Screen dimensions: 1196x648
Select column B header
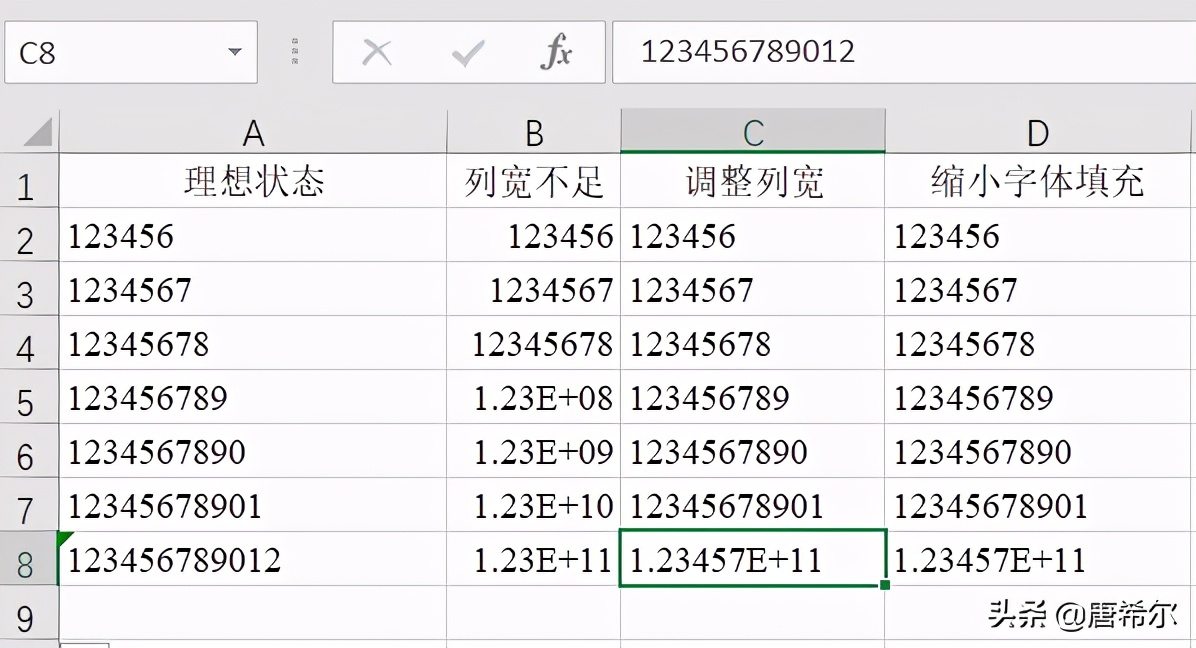tap(534, 133)
